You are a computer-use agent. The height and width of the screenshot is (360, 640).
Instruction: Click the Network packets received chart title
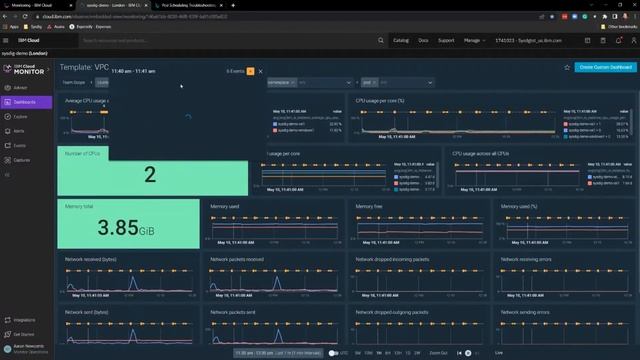point(237,259)
